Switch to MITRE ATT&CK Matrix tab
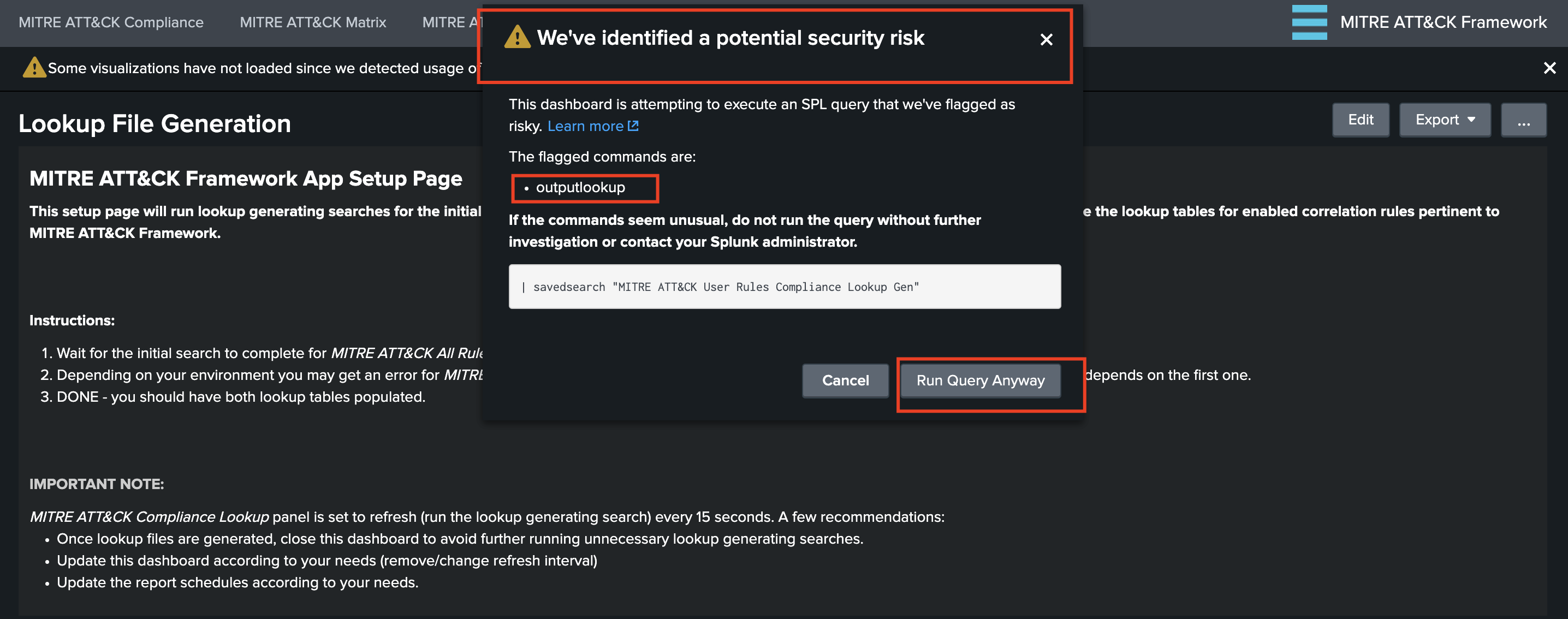The image size is (1568, 619). (313, 22)
